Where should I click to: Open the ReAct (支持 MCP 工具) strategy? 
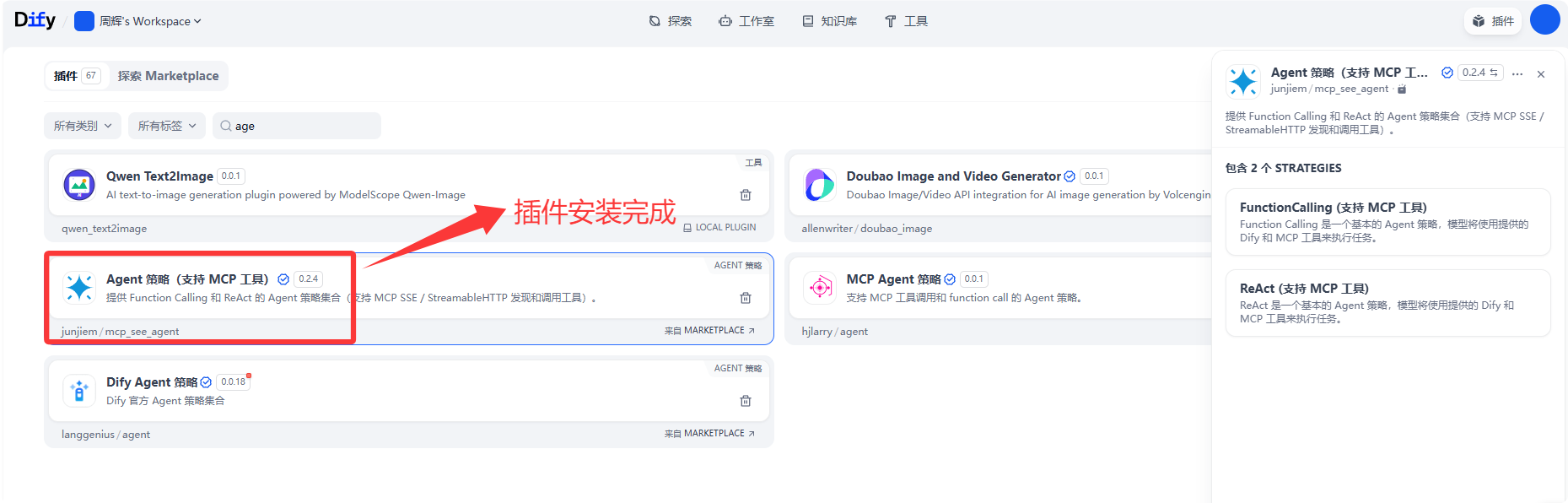(1387, 303)
